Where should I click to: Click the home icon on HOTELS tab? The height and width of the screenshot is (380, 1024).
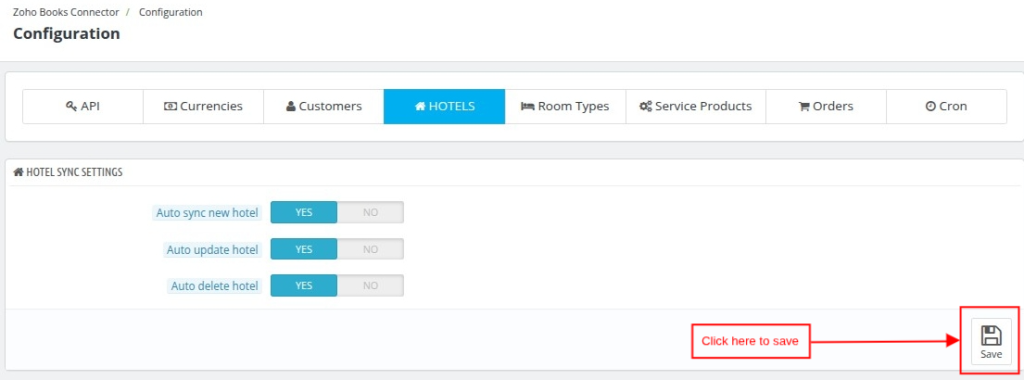pyautogui.click(x=421, y=106)
